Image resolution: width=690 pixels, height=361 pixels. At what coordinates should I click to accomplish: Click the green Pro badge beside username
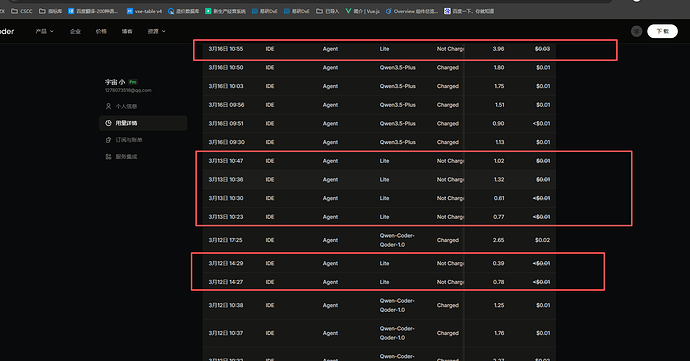point(133,82)
